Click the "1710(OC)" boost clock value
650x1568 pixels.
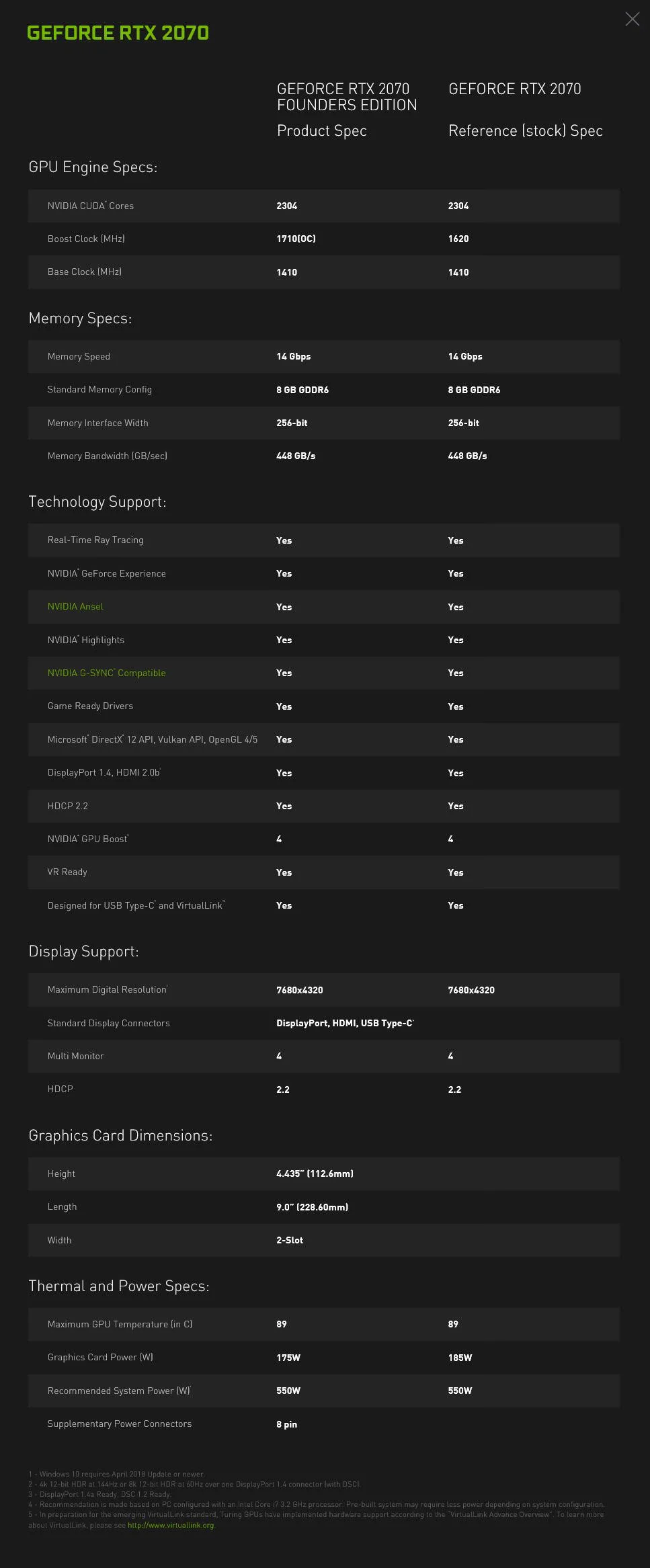point(296,239)
